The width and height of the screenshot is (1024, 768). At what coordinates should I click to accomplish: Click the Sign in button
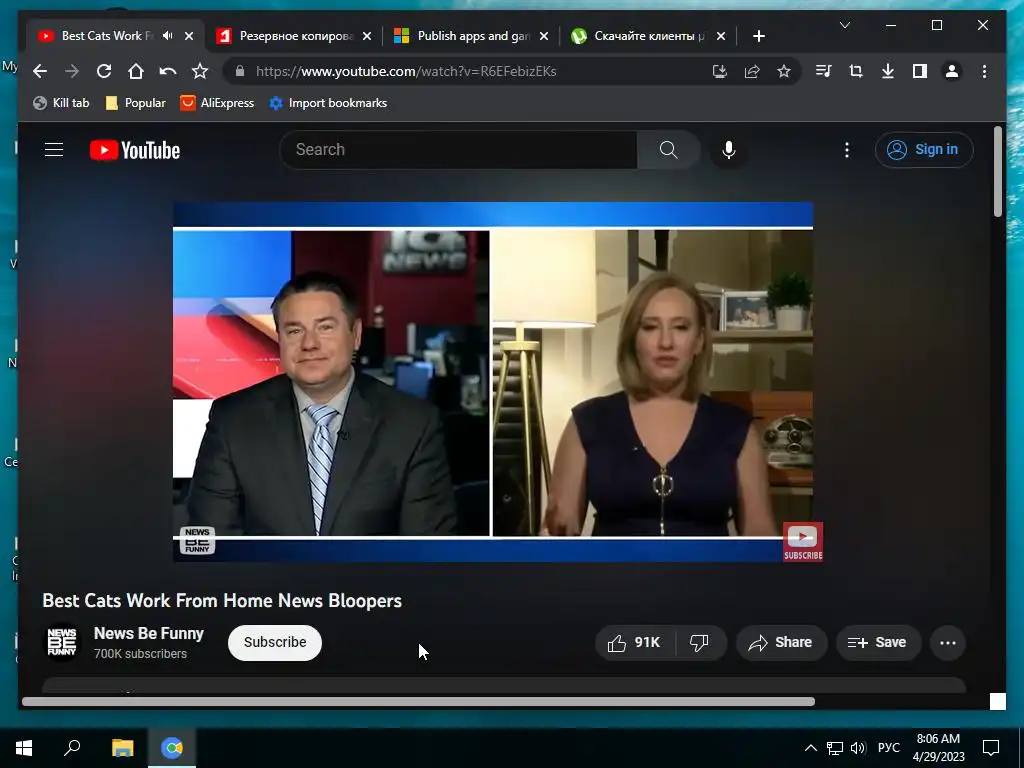pos(923,150)
